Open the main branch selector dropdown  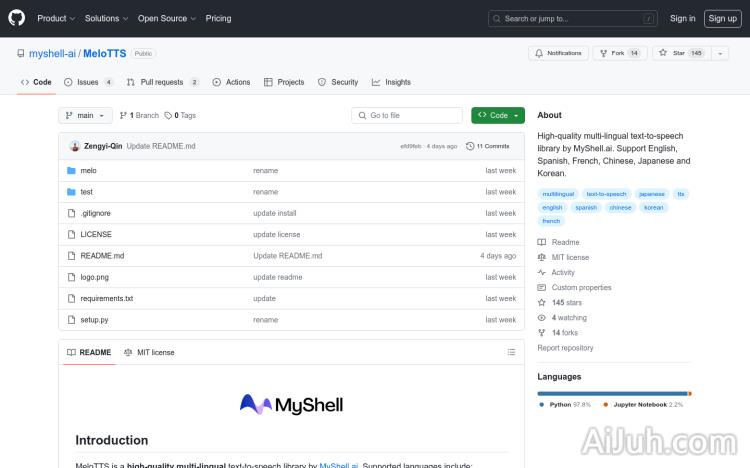coord(84,115)
